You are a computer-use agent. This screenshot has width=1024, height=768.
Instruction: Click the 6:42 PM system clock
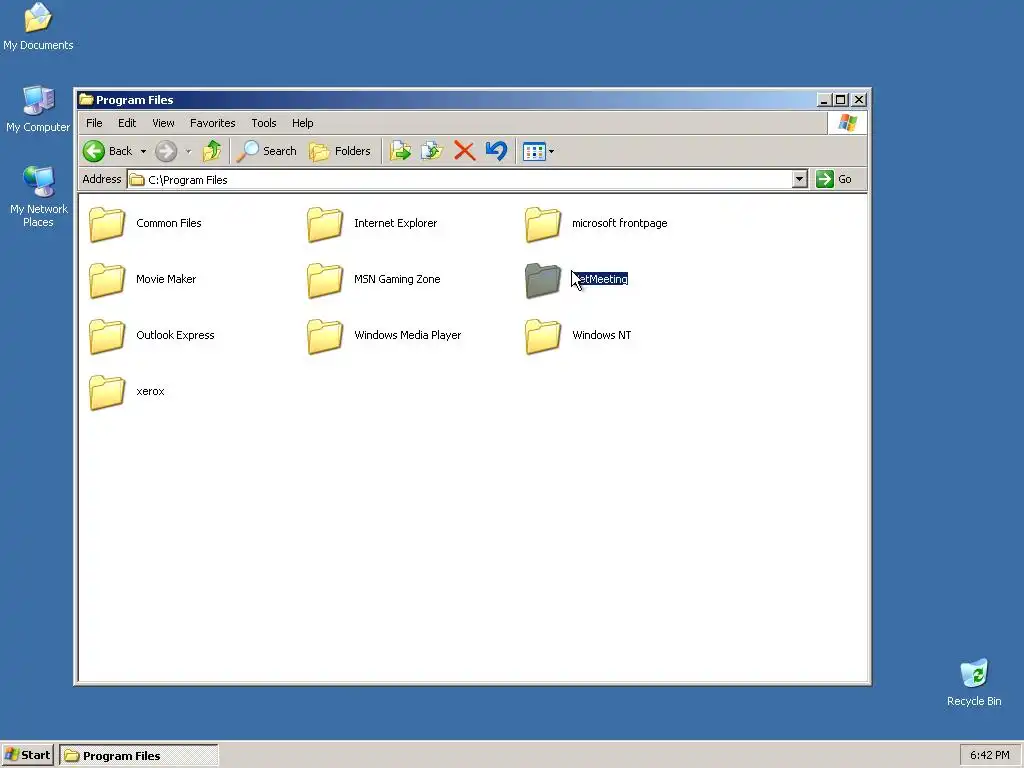989,755
